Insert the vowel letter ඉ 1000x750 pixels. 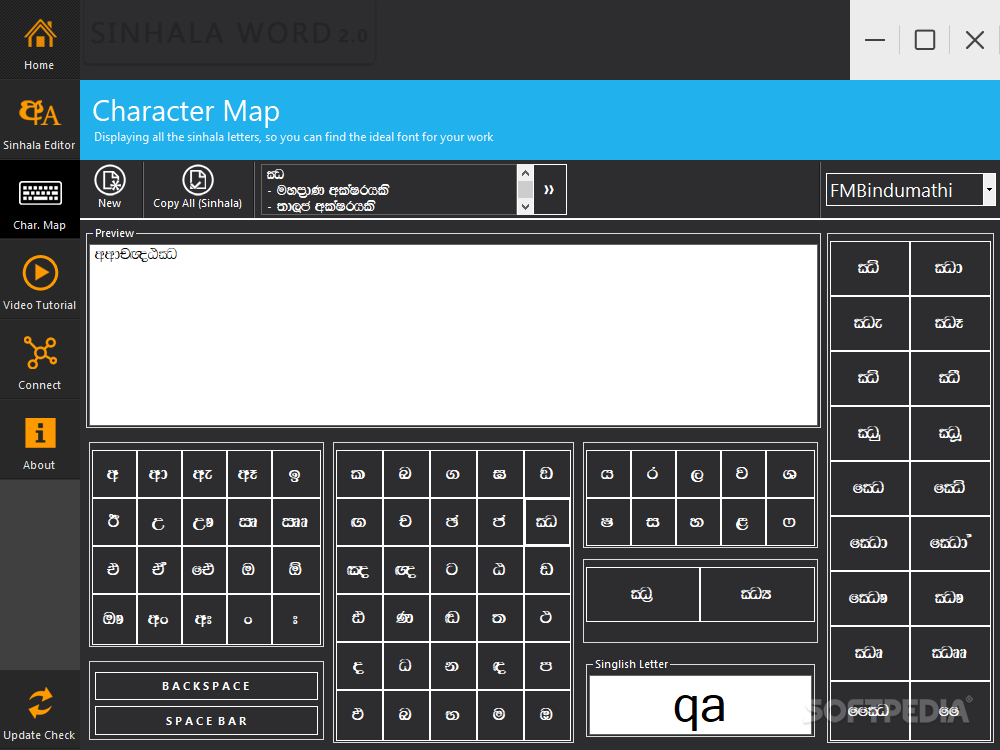tap(295, 474)
